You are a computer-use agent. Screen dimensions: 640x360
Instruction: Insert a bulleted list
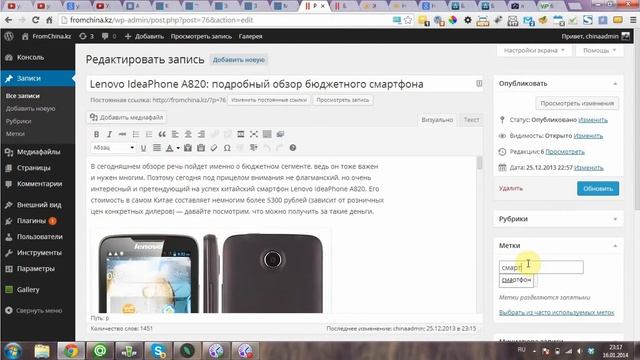click(x=136, y=134)
